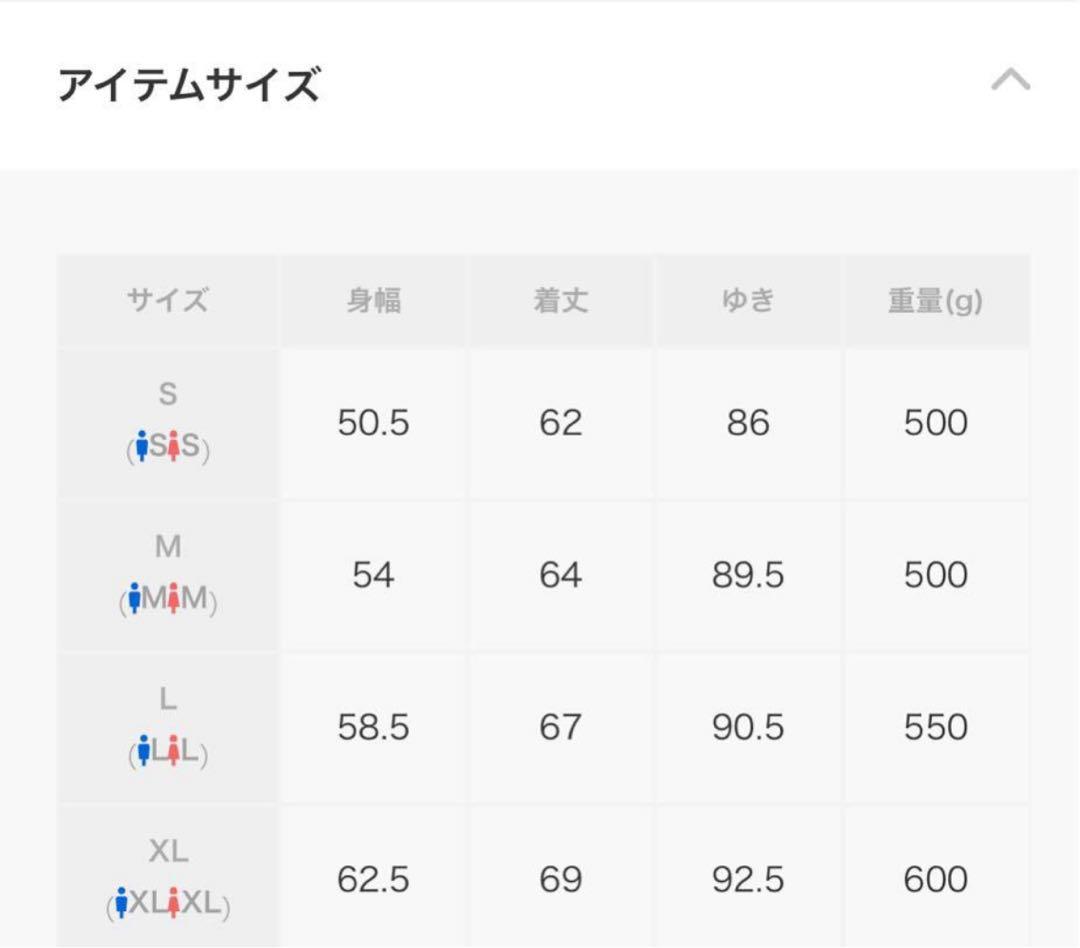Image resolution: width=1080 pixels, height=948 pixels.
Task: Click the 身幅 column header
Action: pyautogui.click(x=373, y=301)
